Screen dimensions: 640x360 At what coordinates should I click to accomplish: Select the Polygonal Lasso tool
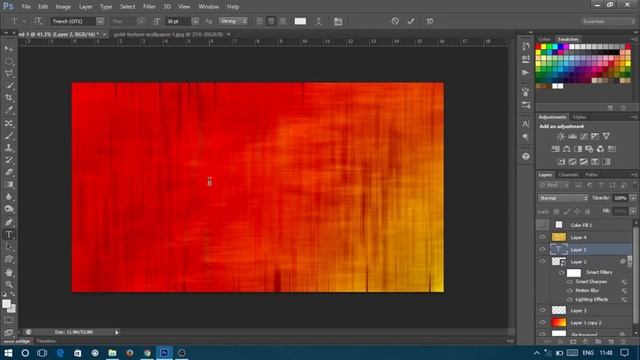(9, 73)
